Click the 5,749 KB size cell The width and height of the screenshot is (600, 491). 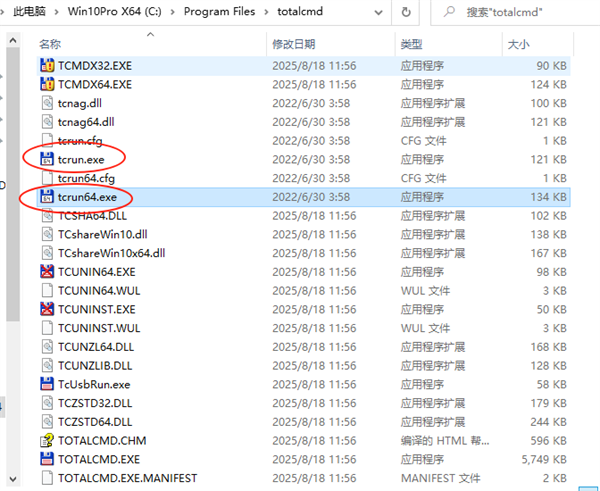click(x=544, y=459)
